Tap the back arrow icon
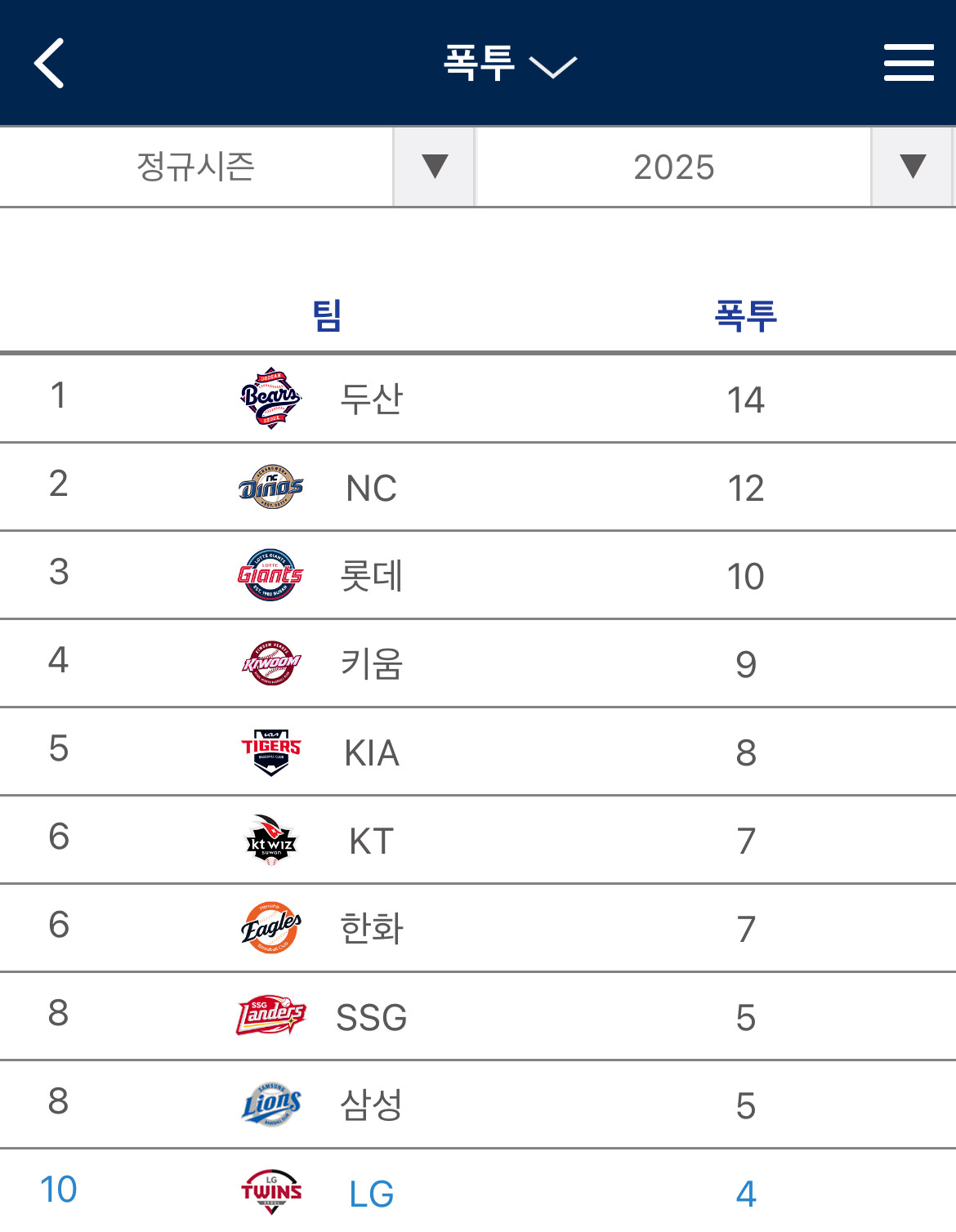Screen dimensions: 956x1232 pos(50,63)
